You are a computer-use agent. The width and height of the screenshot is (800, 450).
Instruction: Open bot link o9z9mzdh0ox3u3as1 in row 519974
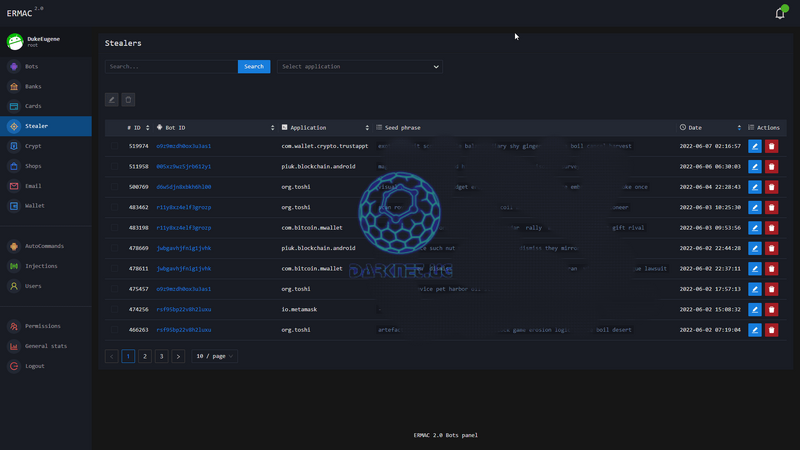[x=184, y=146]
